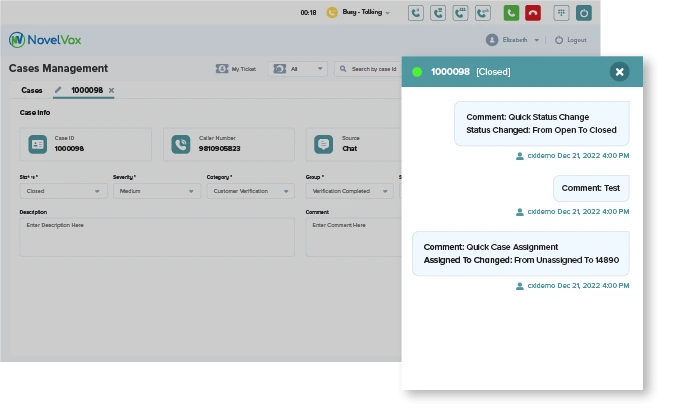Click the yellow Busy status phone icon

(x=332, y=12)
